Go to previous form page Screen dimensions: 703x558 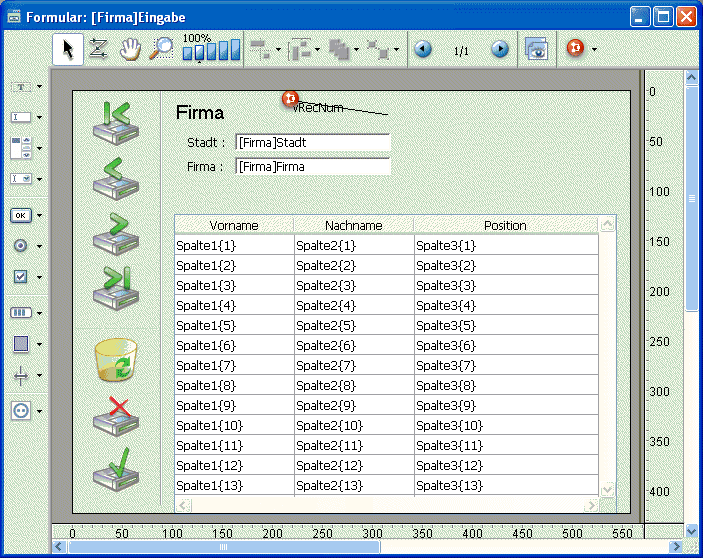tap(423, 50)
